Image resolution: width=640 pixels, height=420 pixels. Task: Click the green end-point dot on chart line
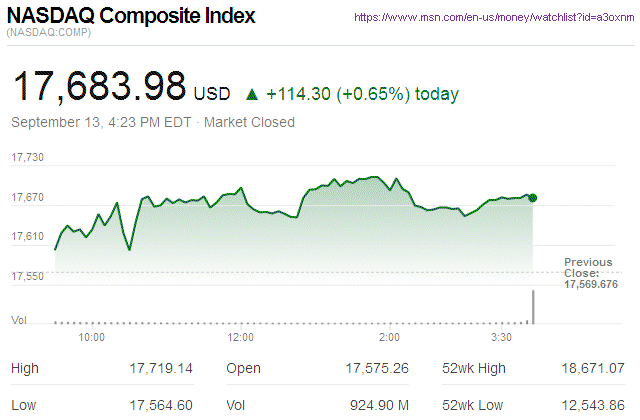(x=533, y=198)
